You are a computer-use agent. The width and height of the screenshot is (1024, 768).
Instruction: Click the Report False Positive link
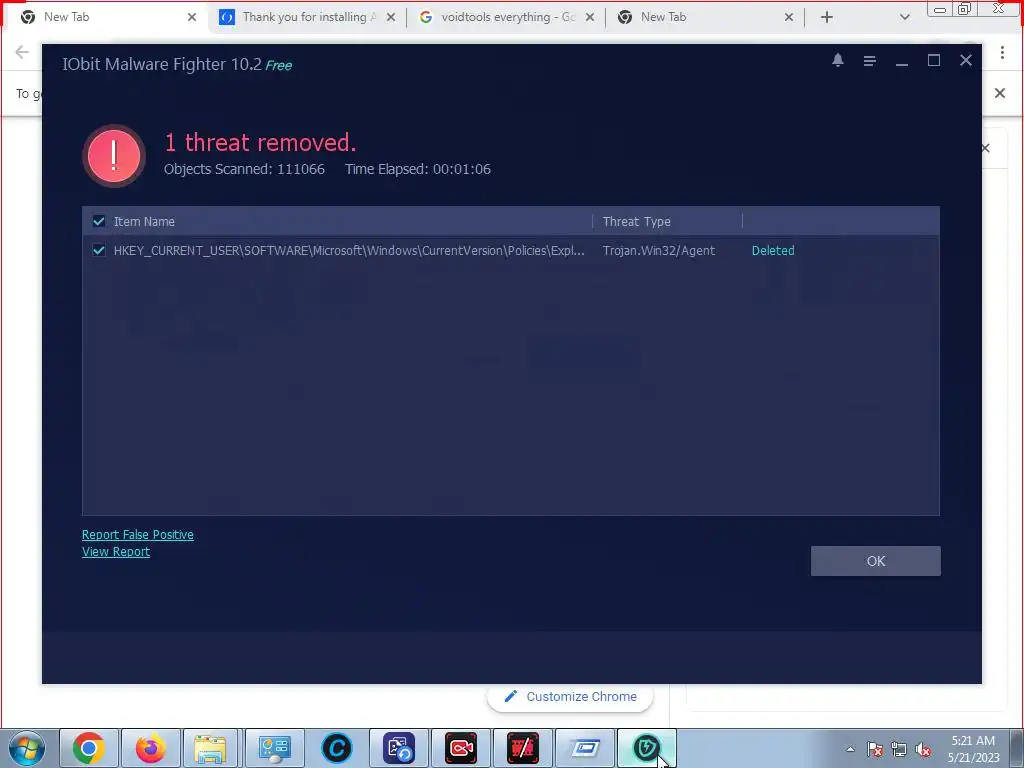coord(138,534)
